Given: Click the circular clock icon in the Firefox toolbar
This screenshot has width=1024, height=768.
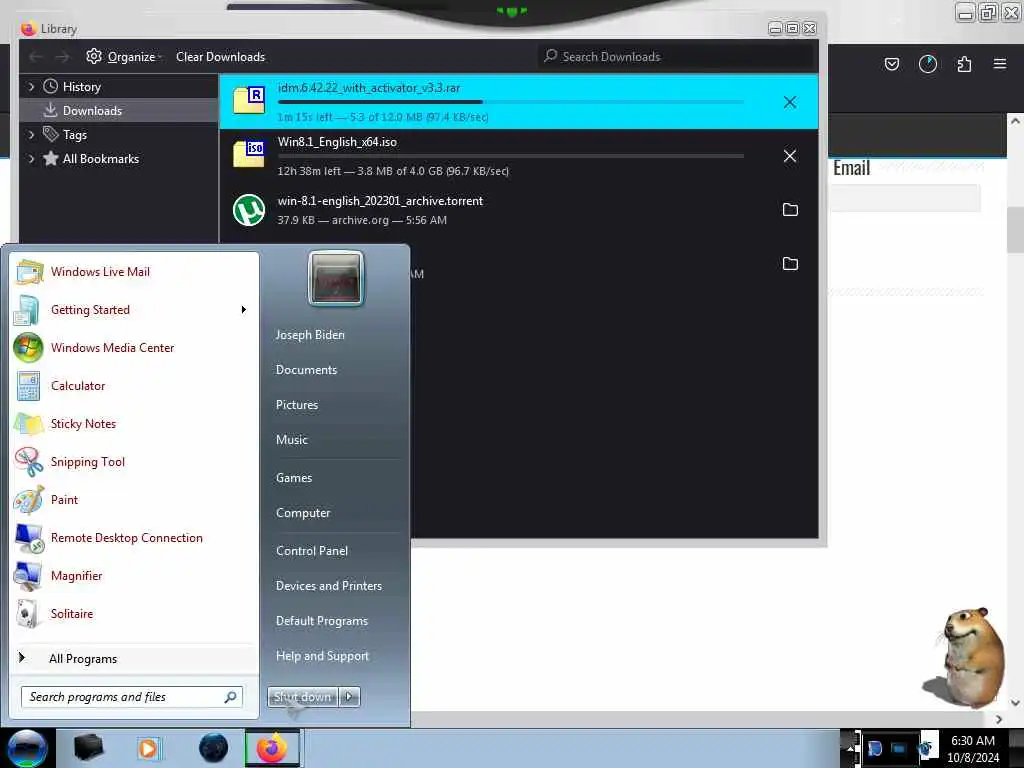Looking at the screenshot, I should [x=928, y=64].
